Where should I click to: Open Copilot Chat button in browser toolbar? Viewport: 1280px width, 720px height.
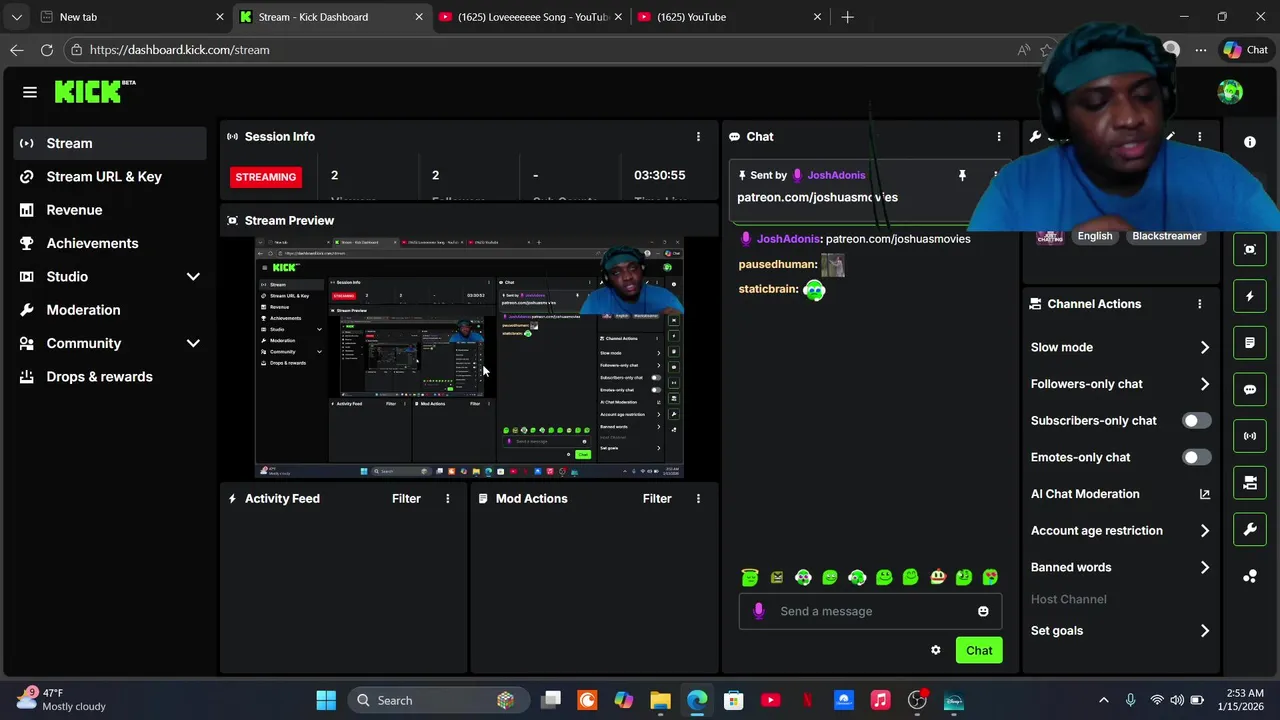1245,50
